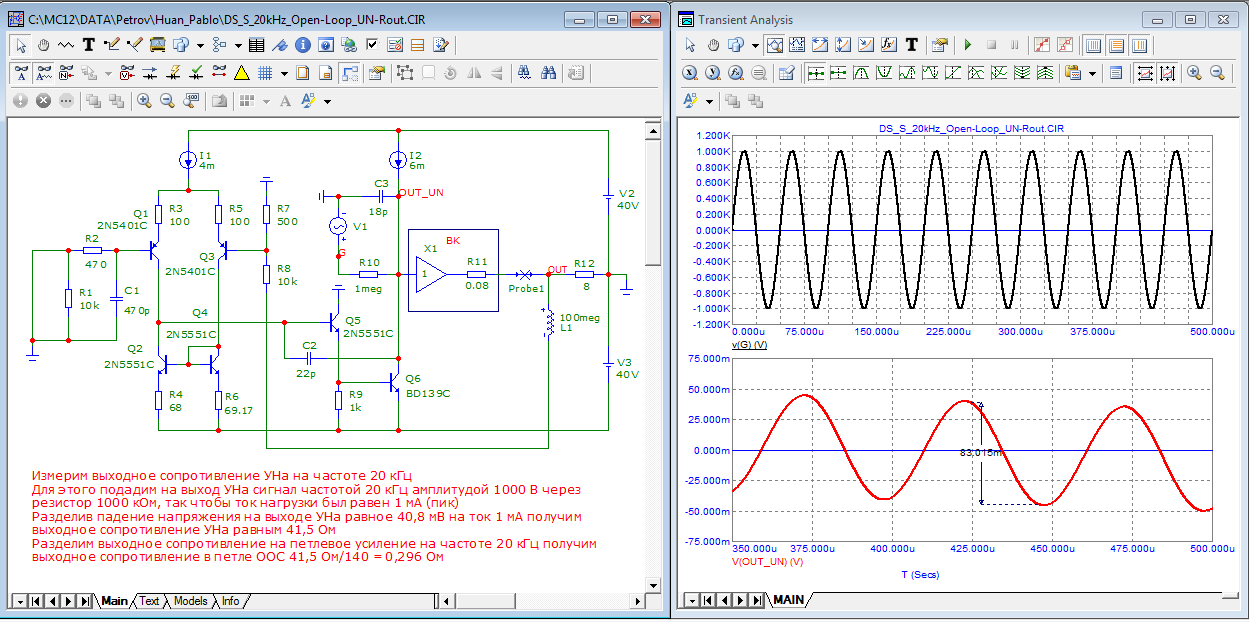
Task: Click the Pan hand tool in schematic window
Action: coord(43,45)
